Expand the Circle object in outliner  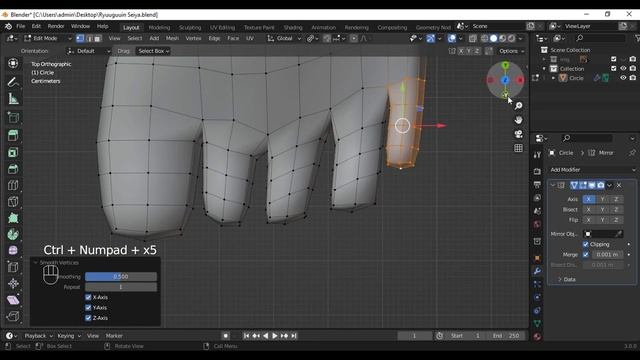pyautogui.click(x=553, y=78)
